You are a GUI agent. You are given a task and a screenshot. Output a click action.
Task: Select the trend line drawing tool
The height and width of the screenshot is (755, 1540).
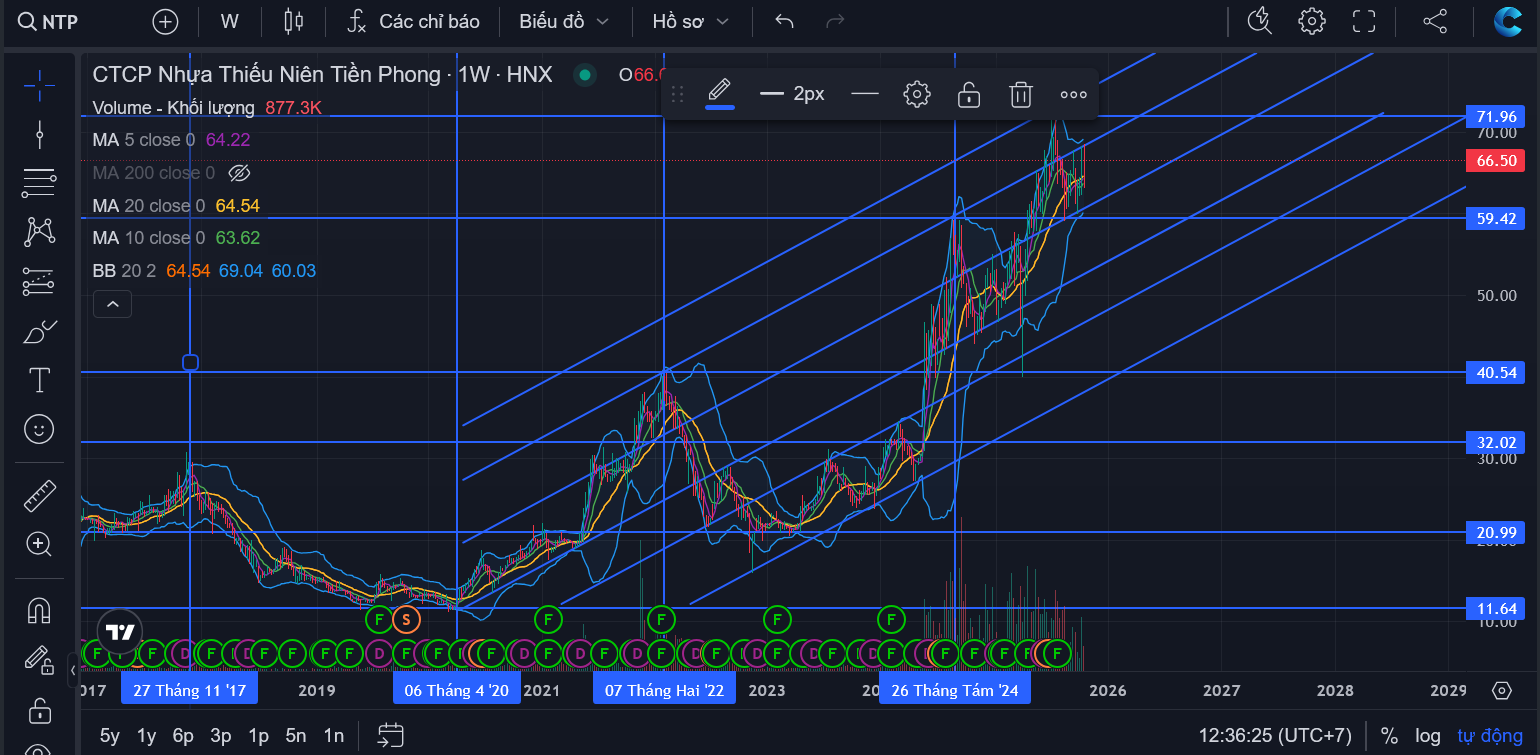click(x=39, y=133)
